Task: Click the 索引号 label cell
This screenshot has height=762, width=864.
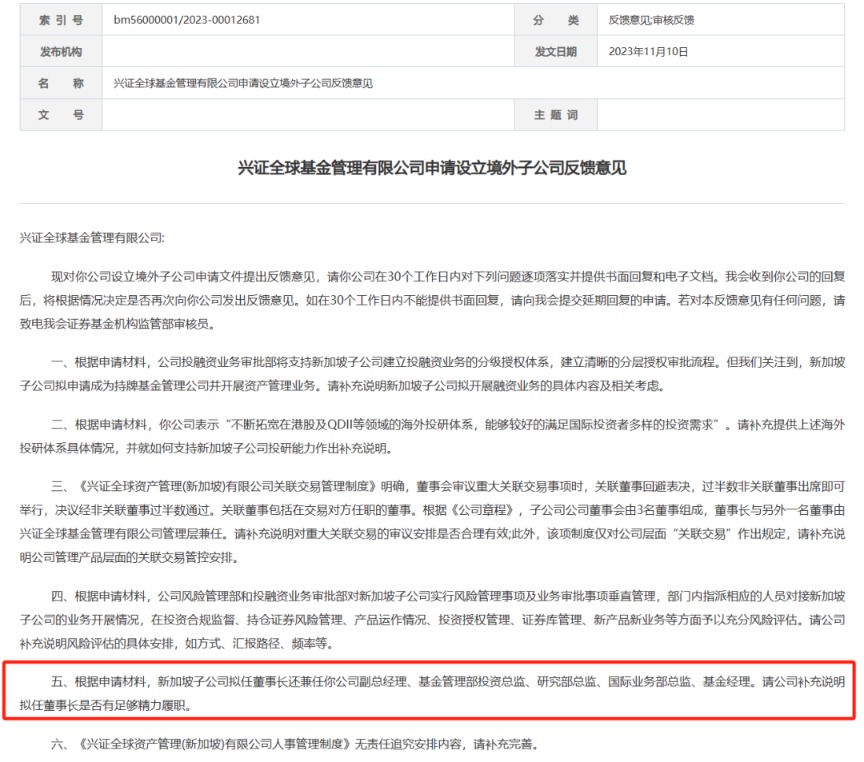Action: [61, 20]
